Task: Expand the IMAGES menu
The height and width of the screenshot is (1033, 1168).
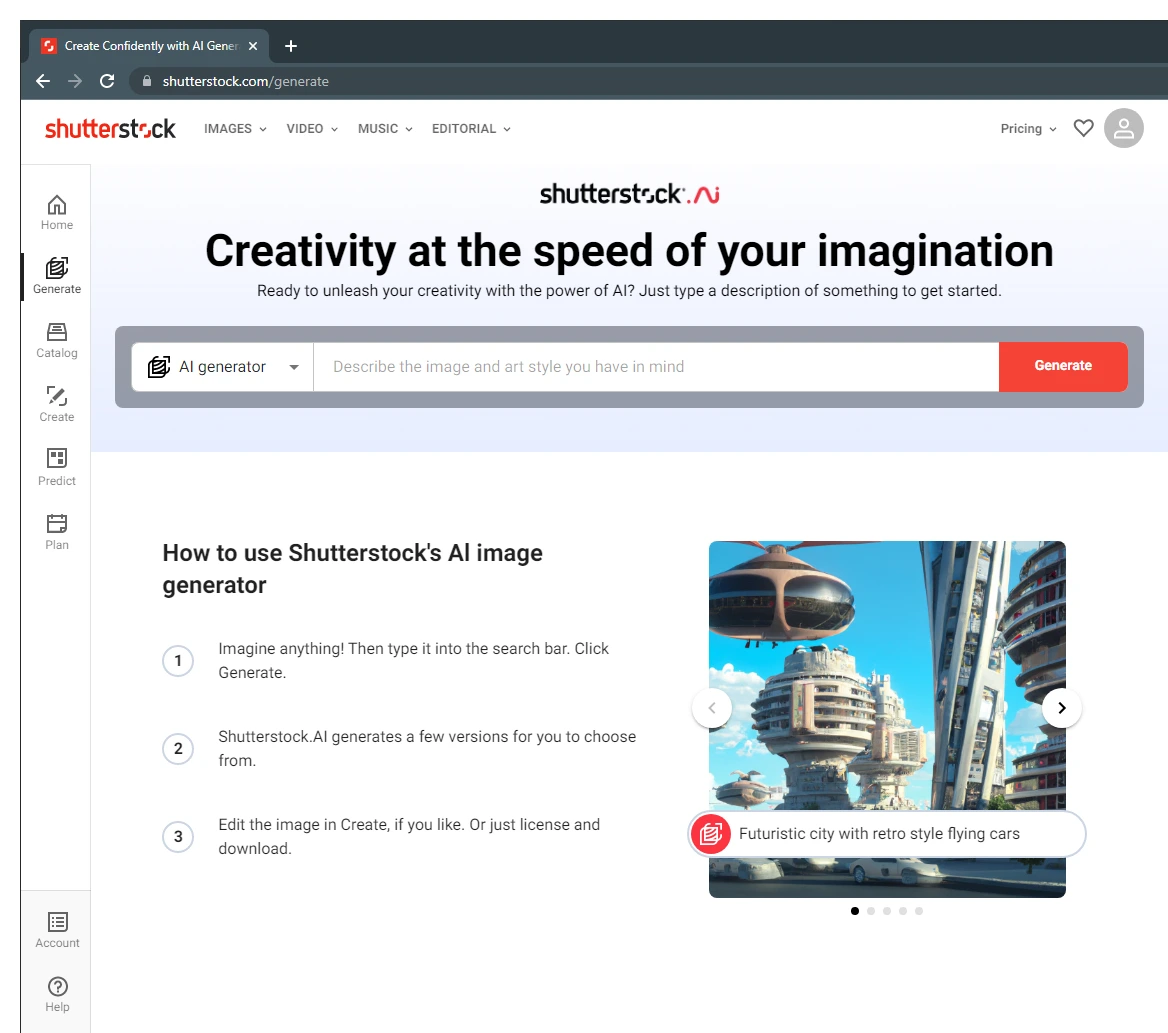Action: [235, 129]
